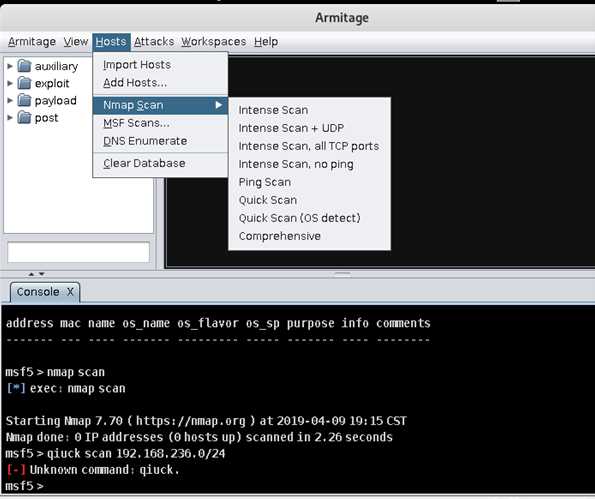The width and height of the screenshot is (595, 499).
Task: Expand the auxiliary module tree node
Action: (10, 66)
